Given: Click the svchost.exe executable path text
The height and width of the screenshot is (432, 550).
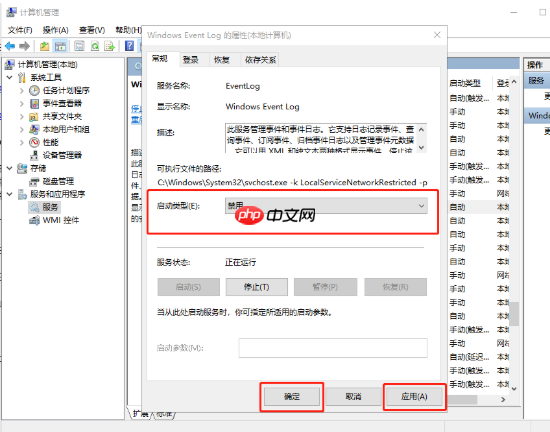Looking at the screenshot, I should (x=292, y=183).
